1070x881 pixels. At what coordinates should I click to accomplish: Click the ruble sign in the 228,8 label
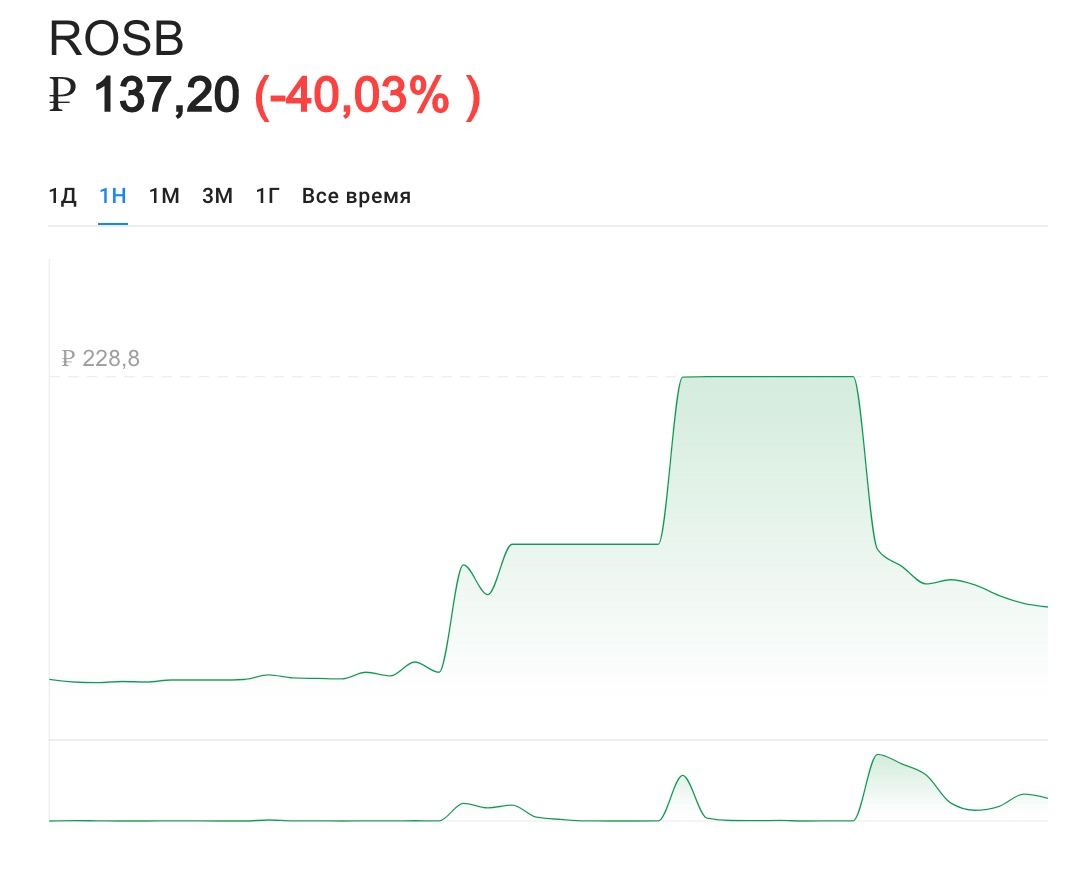tap(68, 358)
